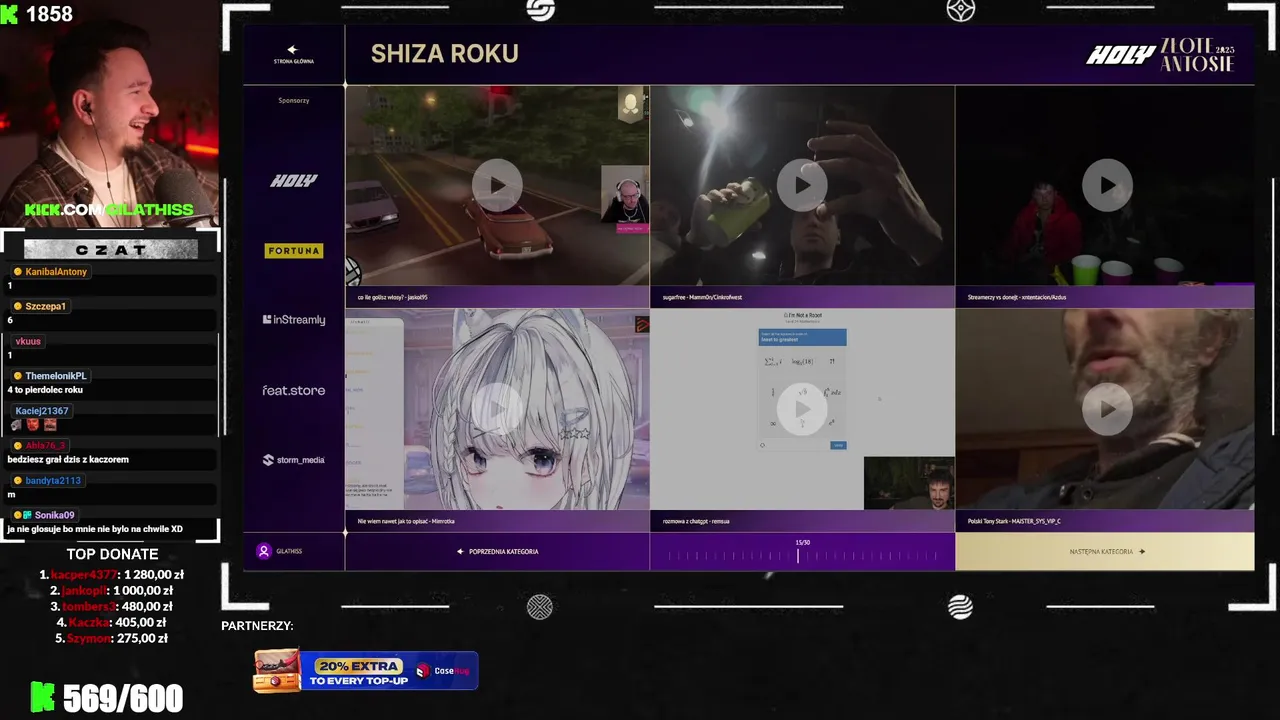This screenshot has height=720, width=1280.
Task: Select 'Nie wiem nawet jak to opisać - Mimrotka' caption
Action: coord(406,521)
